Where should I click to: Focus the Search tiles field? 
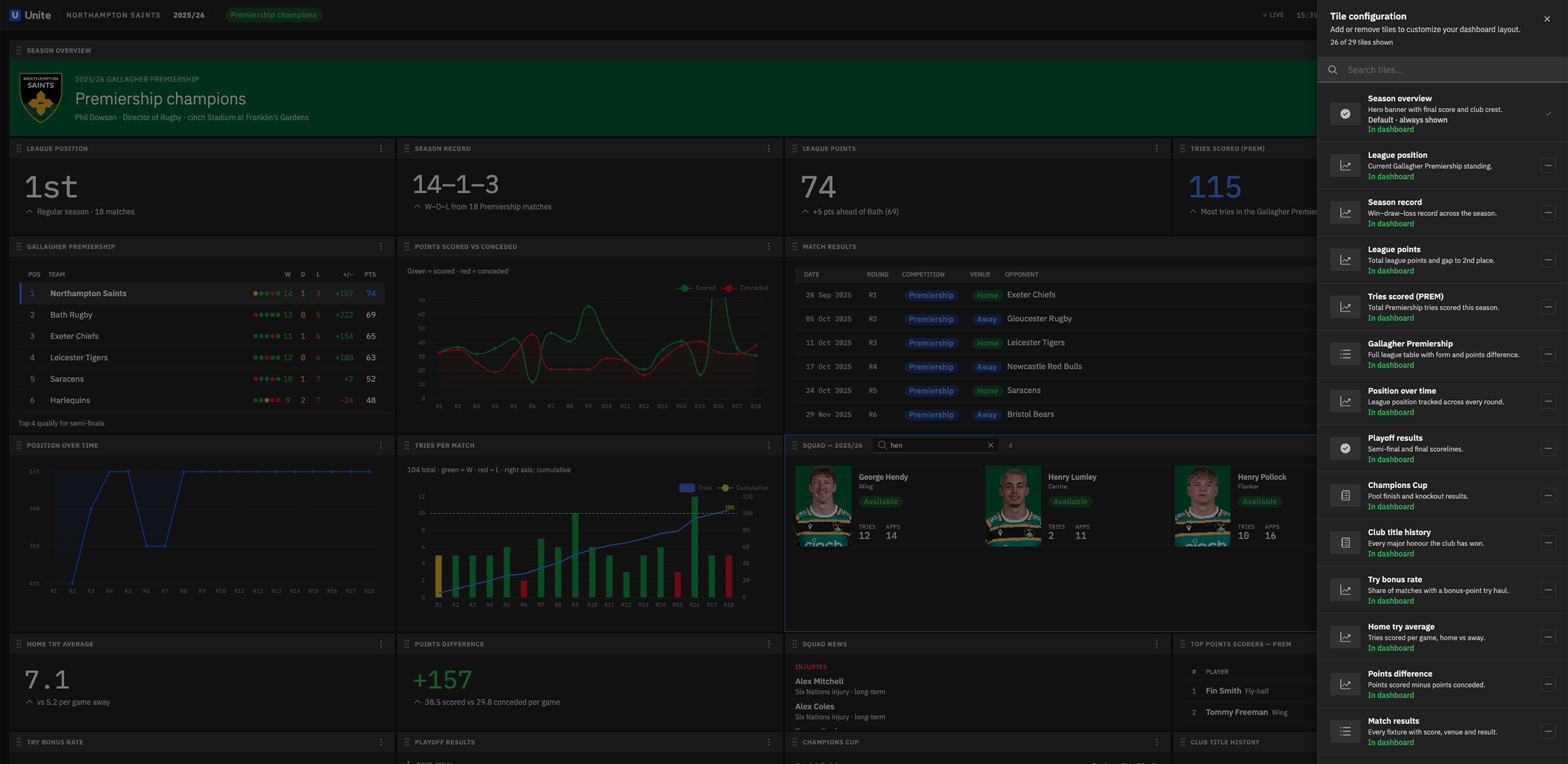coord(1443,70)
